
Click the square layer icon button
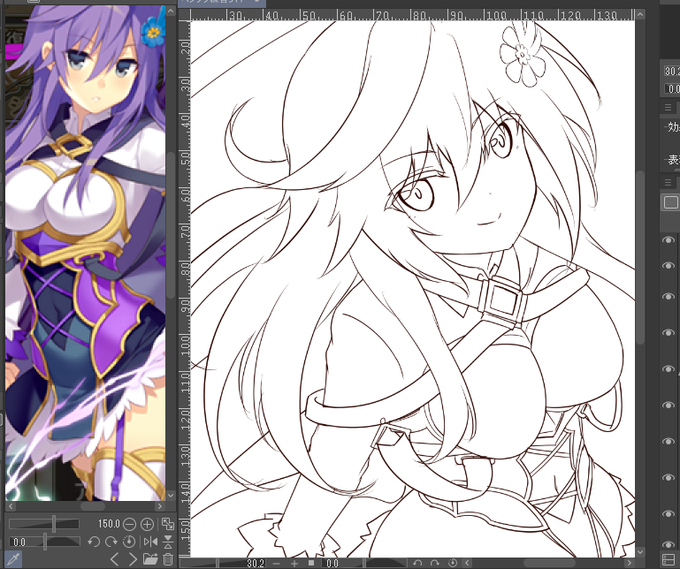pyautogui.click(x=670, y=202)
